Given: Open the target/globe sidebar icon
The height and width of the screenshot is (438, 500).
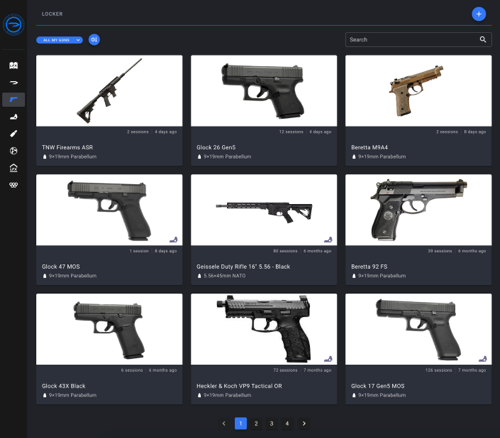Looking at the screenshot, I should click(13, 151).
